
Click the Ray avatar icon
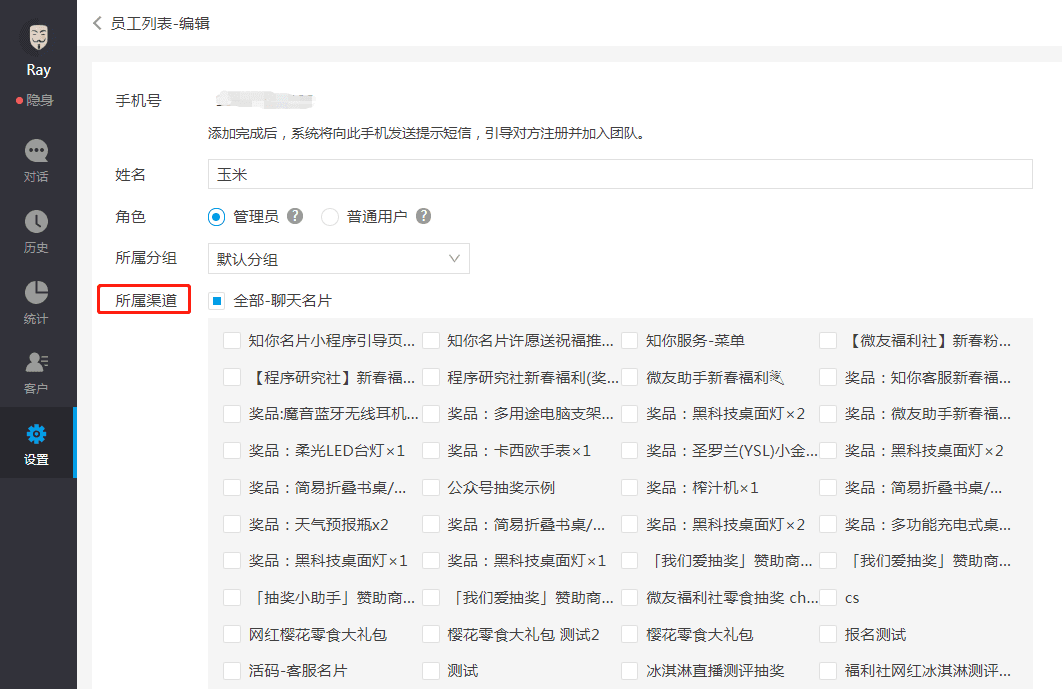[39, 37]
